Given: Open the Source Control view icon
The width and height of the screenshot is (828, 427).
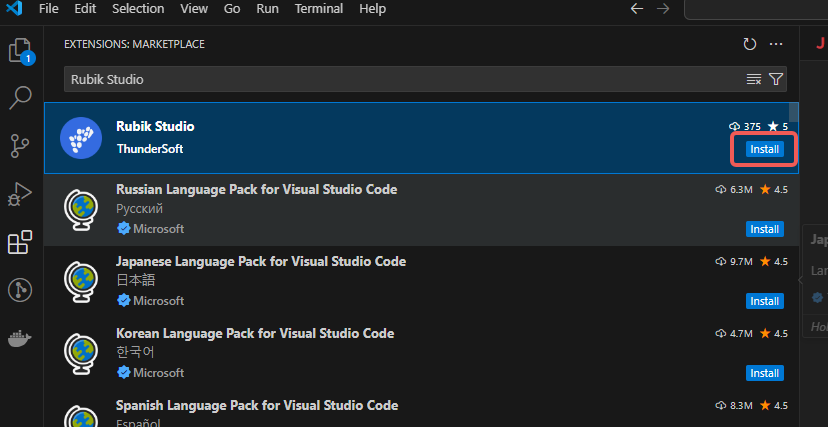Looking at the screenshot, I should tap(21, 146).
